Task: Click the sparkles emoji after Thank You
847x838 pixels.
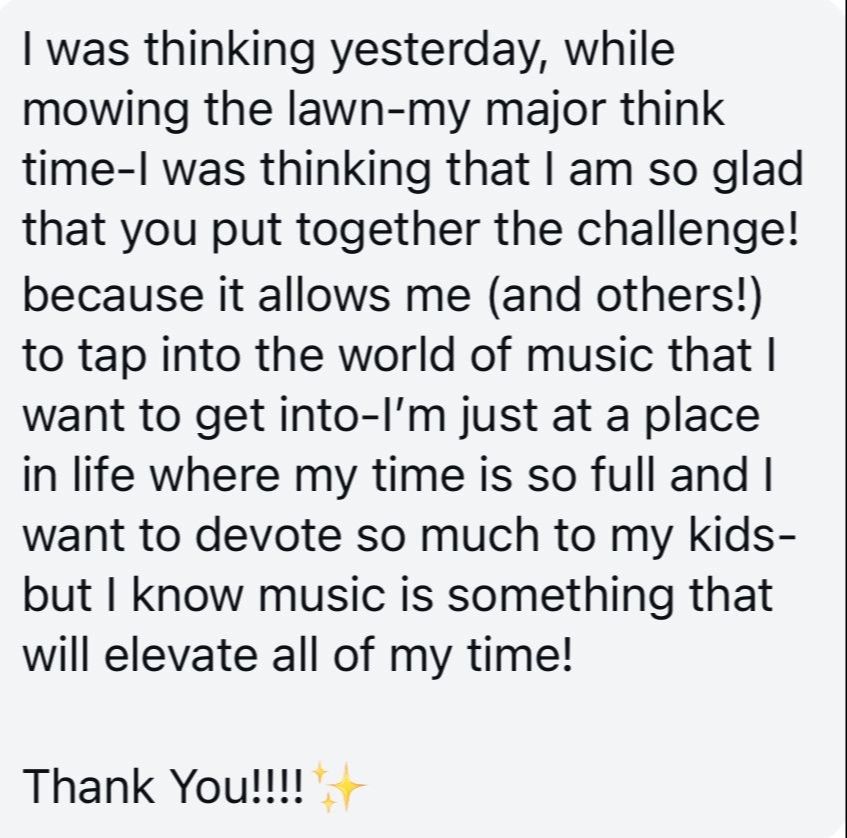Action: pyautogui.click(x=339, y=787)
